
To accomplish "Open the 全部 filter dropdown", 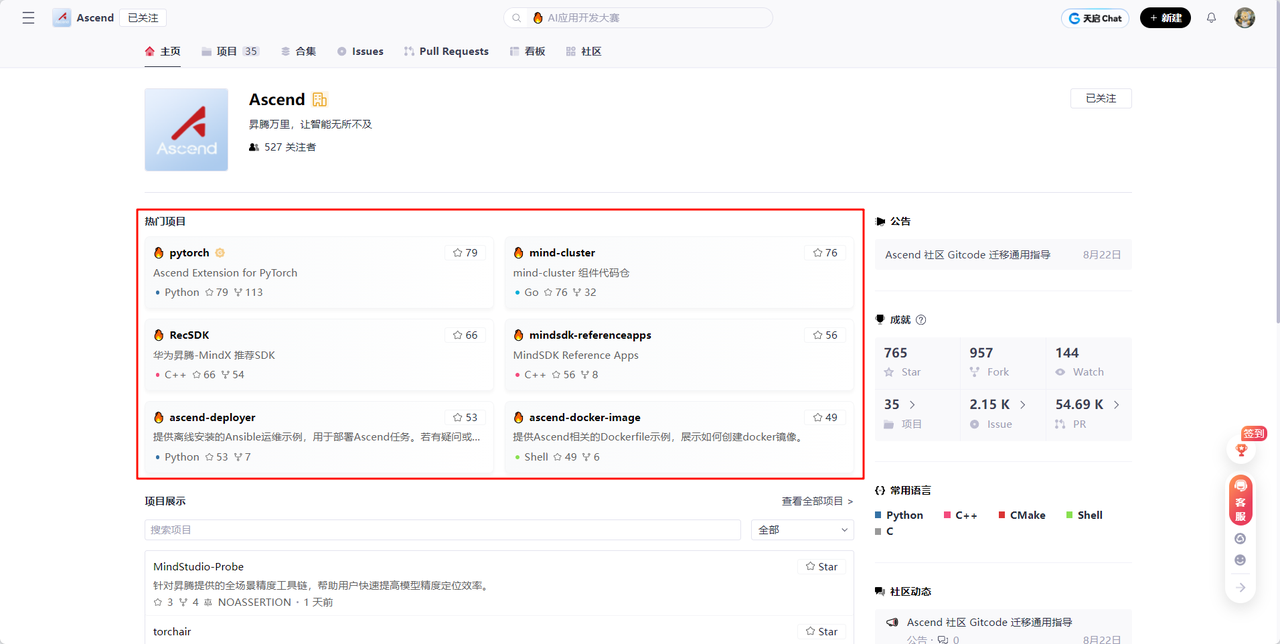I will tap(802, 530).
